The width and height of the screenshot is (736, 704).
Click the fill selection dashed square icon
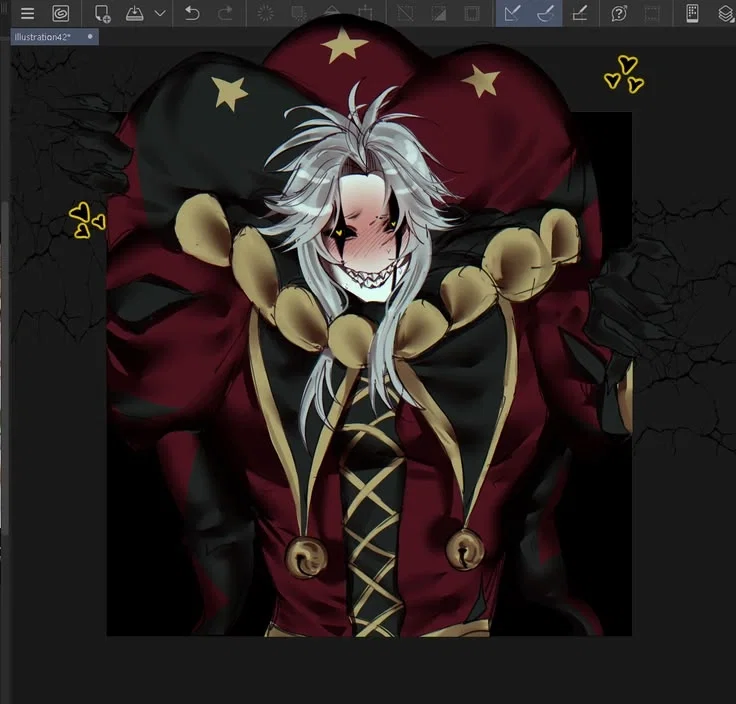tap(299, 13)
